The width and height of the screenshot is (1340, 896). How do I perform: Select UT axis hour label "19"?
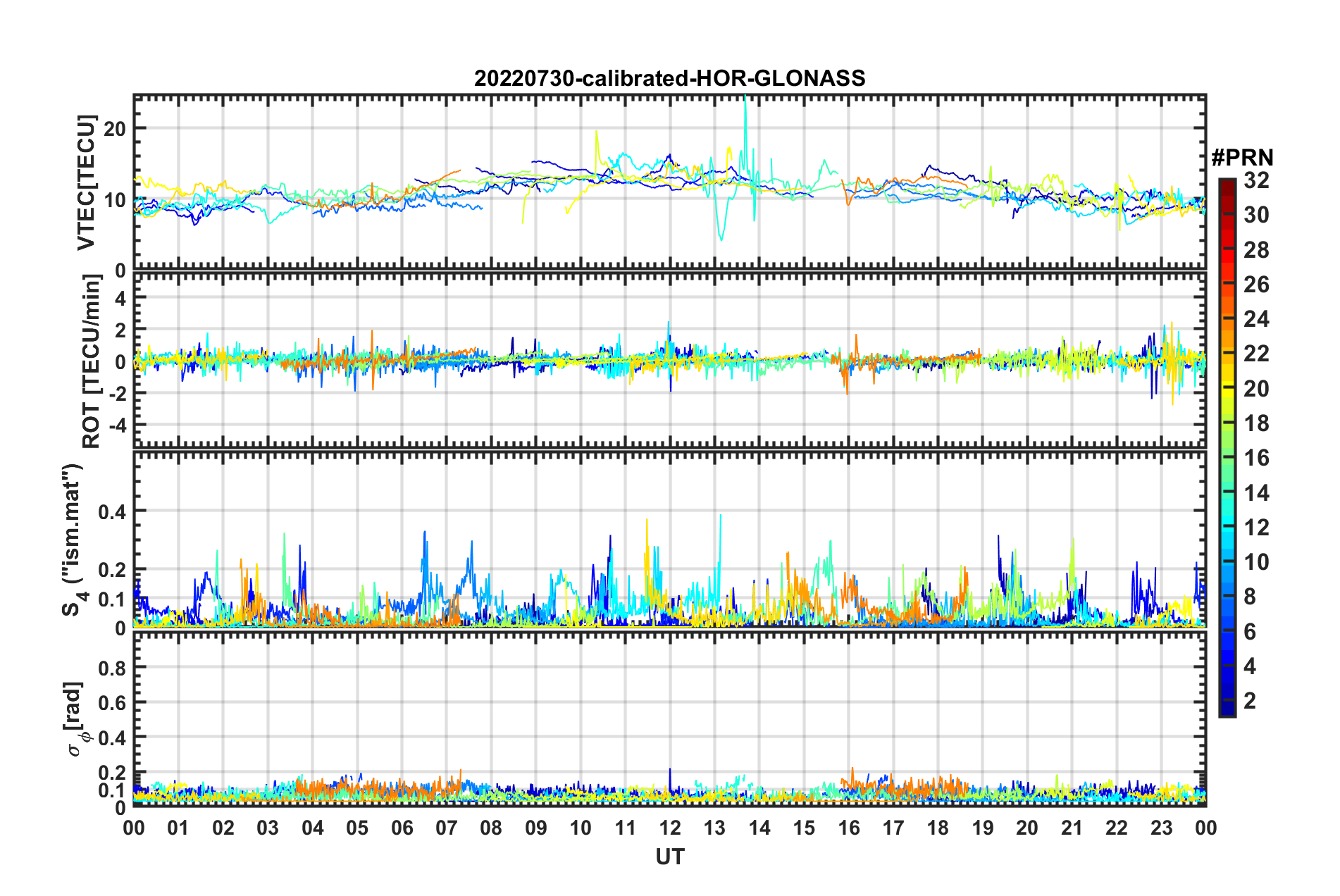[x=983, y=828]
